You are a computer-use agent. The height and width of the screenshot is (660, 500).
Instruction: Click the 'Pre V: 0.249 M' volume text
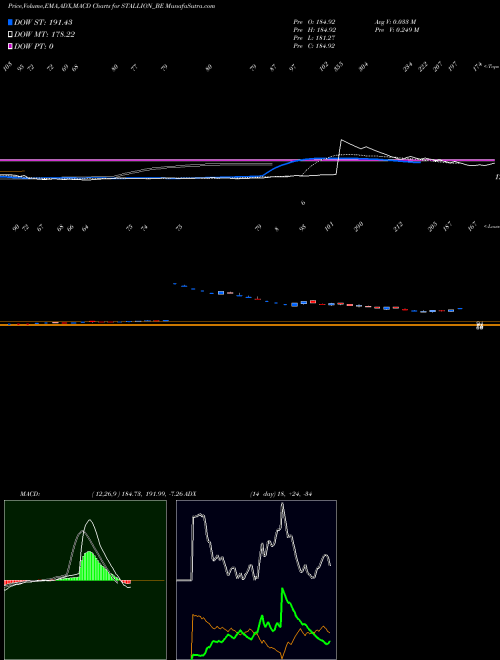point(397,30)
